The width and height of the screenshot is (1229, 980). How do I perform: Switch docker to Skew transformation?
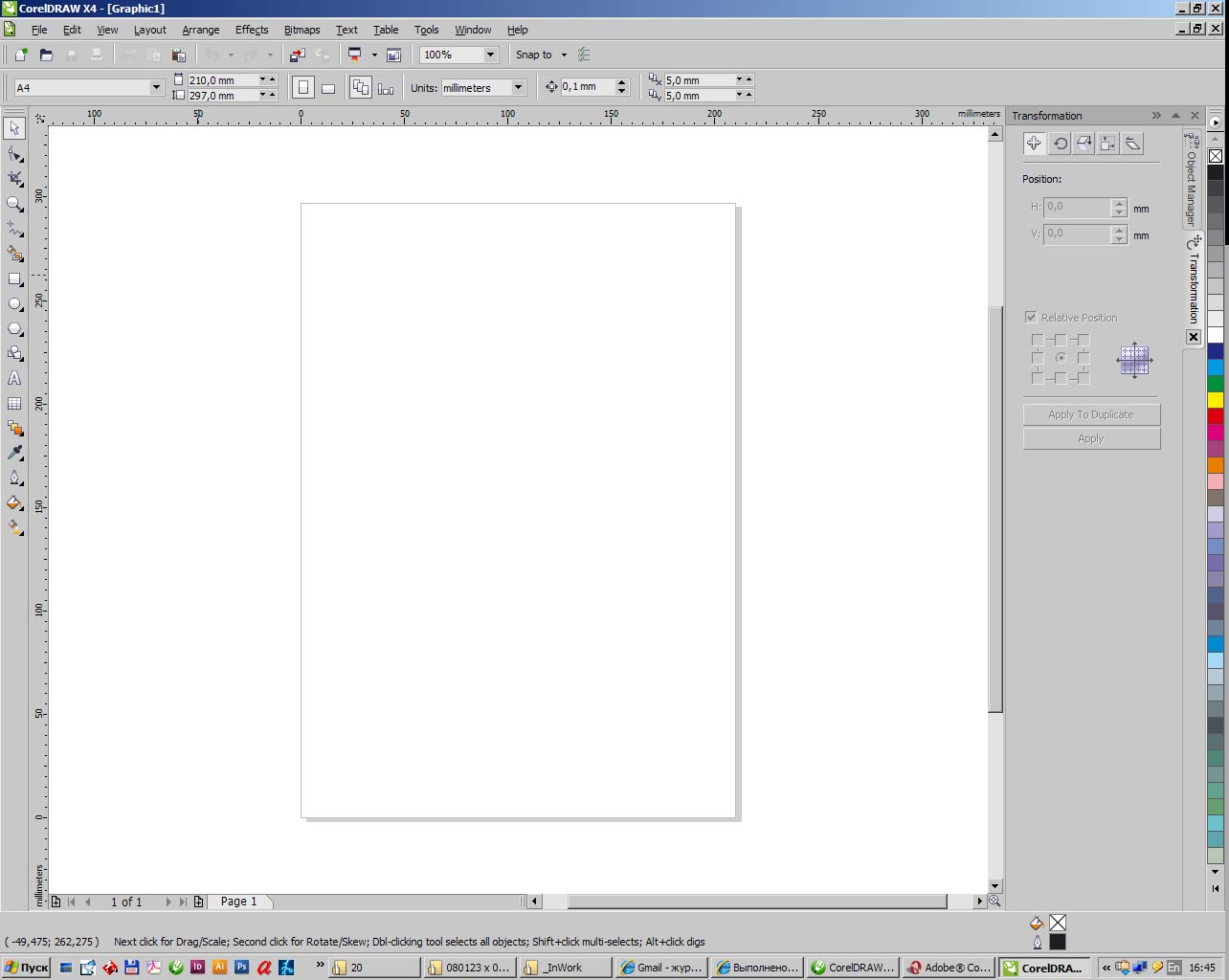point(1132,144)
